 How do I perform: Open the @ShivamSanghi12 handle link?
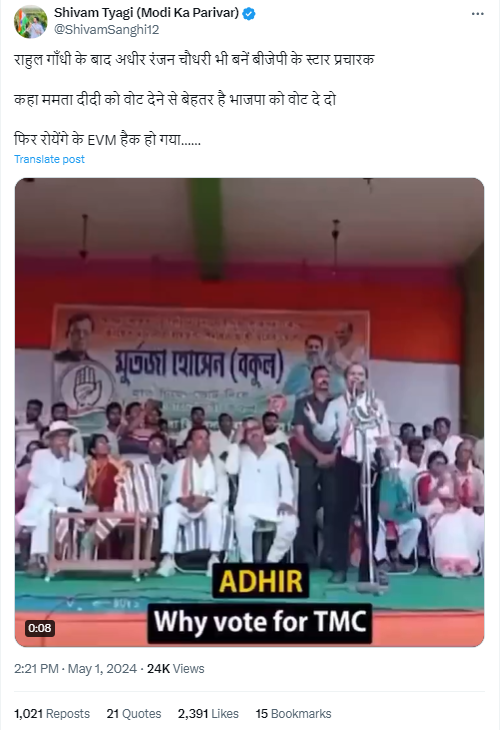107,30
